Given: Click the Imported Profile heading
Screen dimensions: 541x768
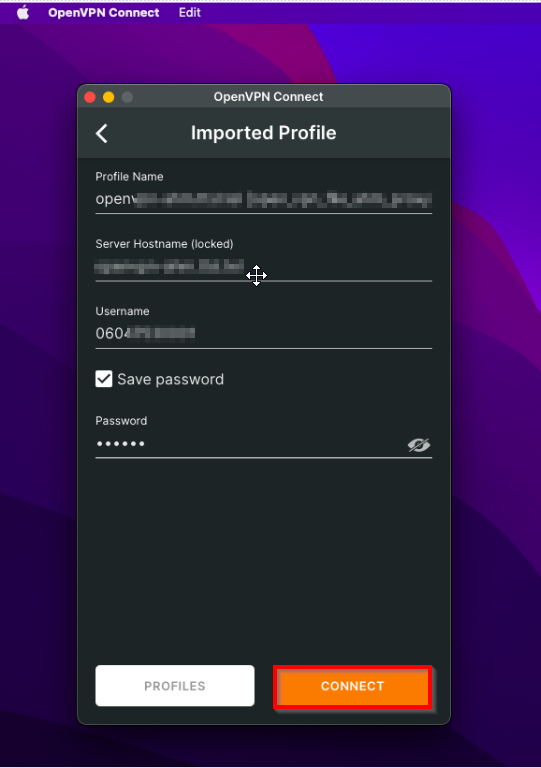Looking at the screenshot, I should coord(263,133).
